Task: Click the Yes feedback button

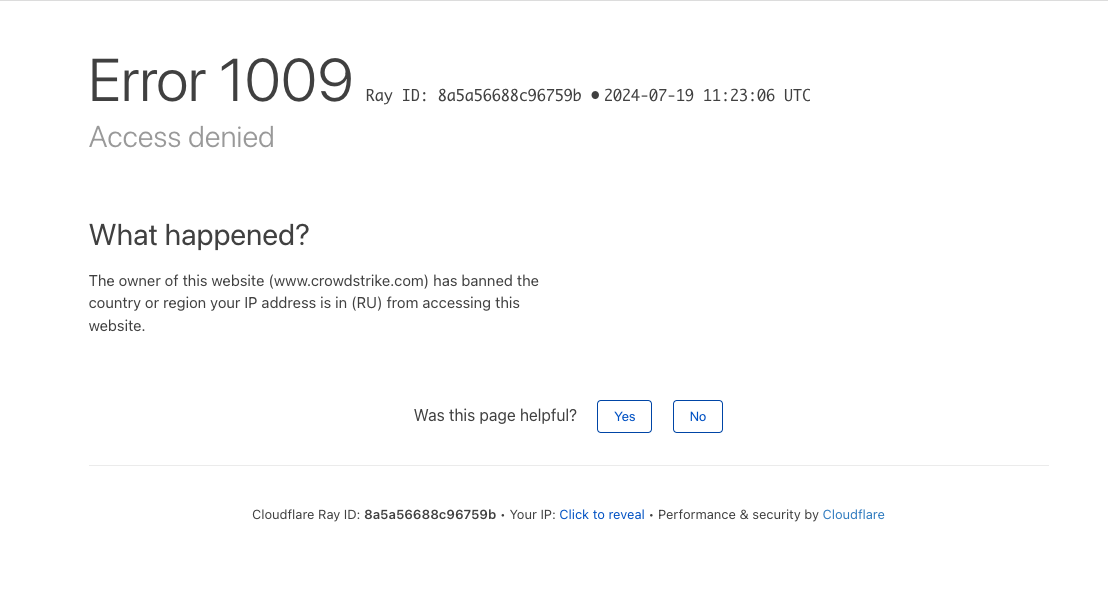Action: coord(624,417)
